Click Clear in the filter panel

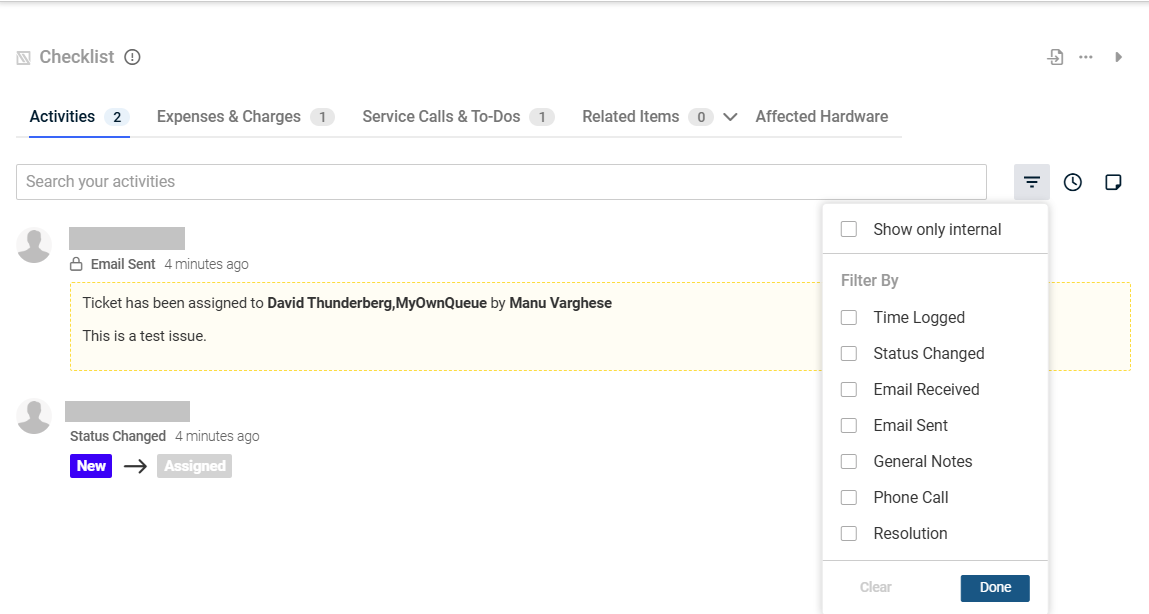tap(875, 587)
